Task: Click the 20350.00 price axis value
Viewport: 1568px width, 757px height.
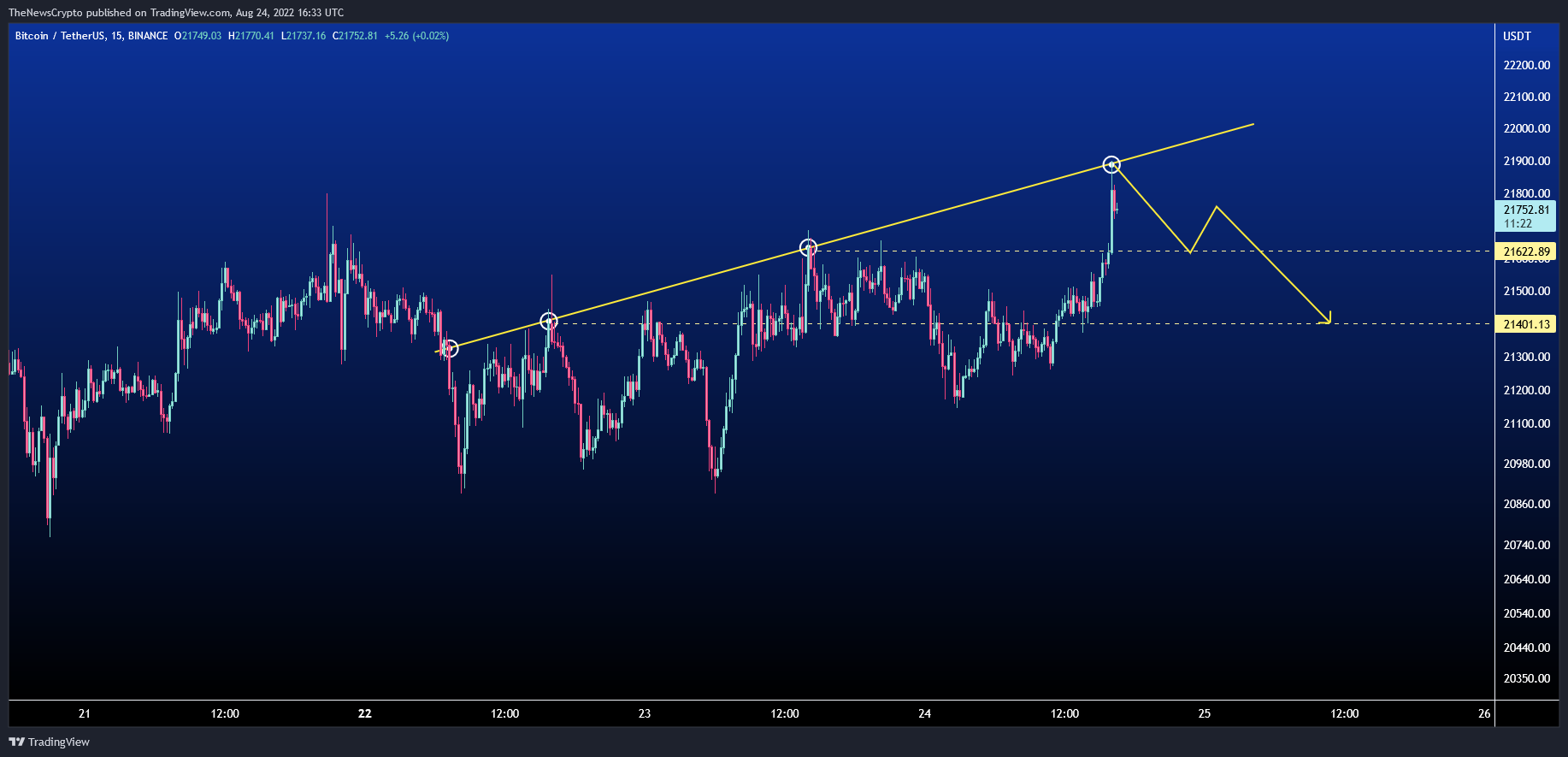Action: [1526, 678]
